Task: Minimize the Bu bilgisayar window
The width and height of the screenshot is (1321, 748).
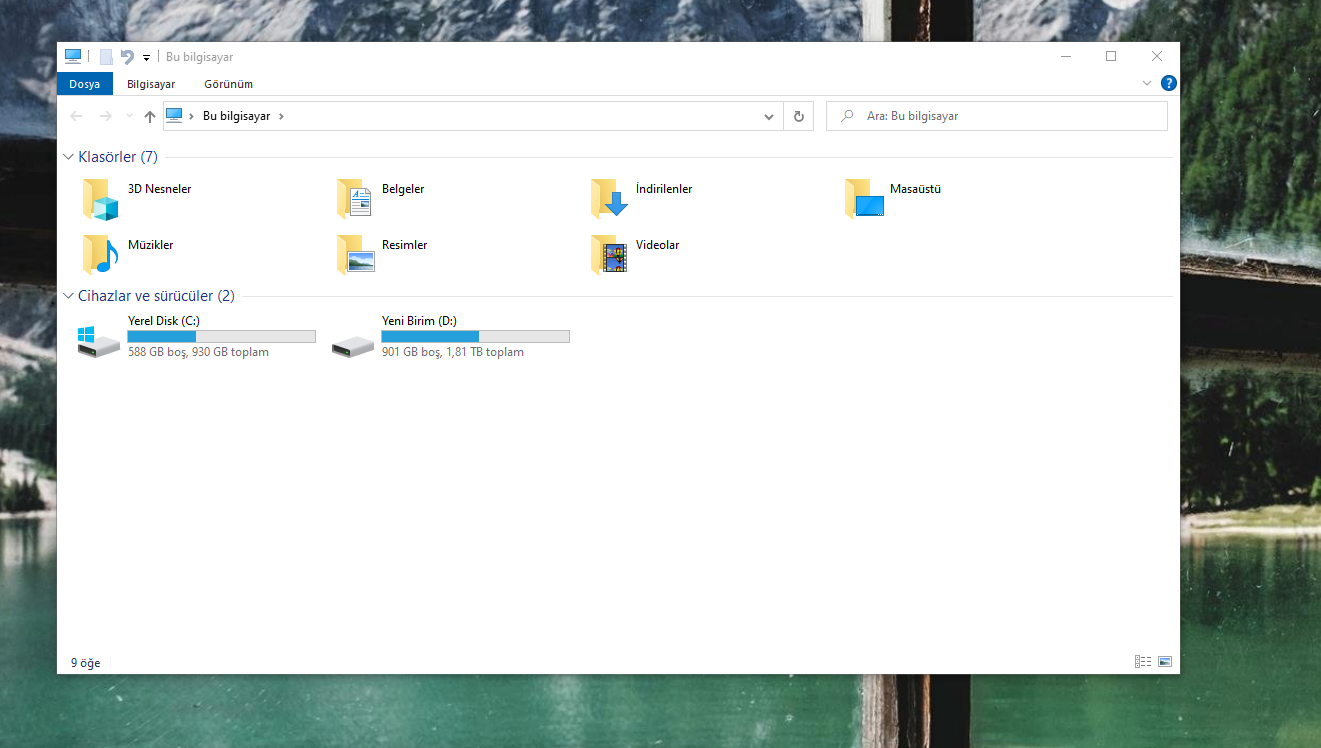Action: click(1065, 57)
